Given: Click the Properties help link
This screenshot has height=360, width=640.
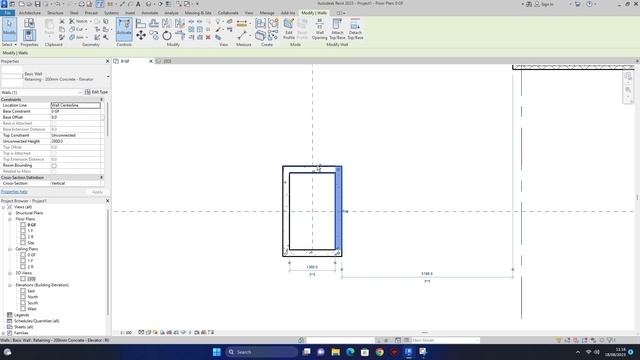Looking at the screenshot, I should pos(14,192).
